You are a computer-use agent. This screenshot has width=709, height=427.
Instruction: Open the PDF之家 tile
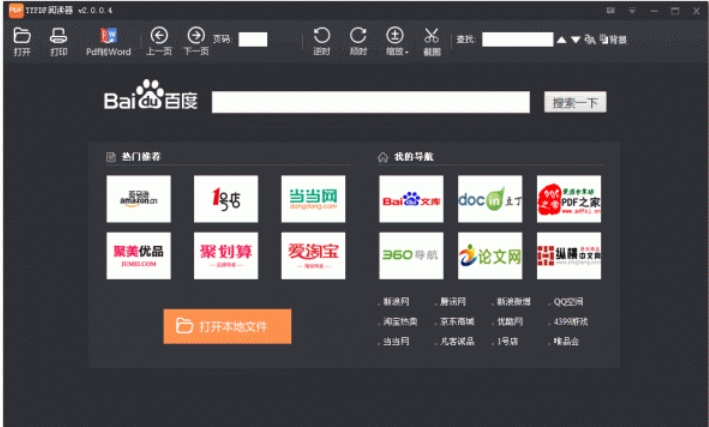569,199
